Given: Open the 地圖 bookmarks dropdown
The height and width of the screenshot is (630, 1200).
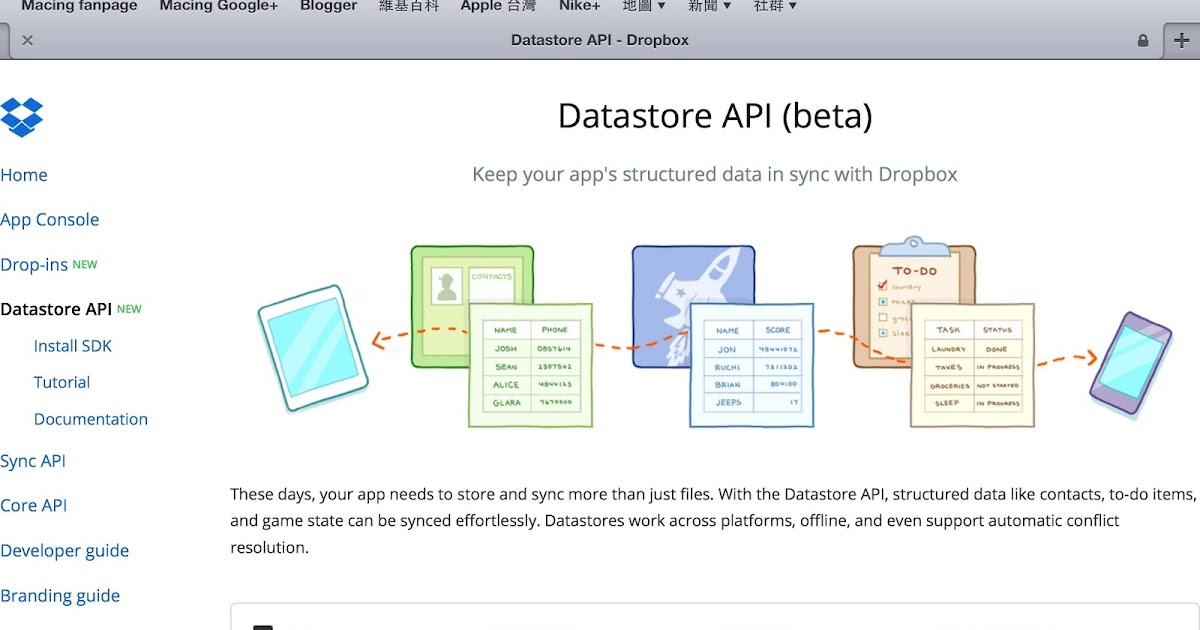Looking at the screenshot, I should click(644, 7).
